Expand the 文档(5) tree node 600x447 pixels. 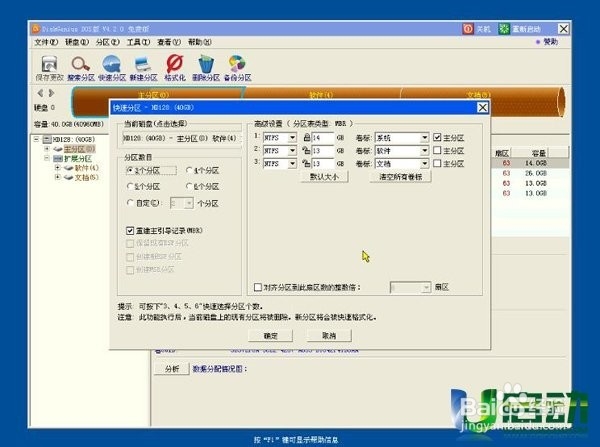(x=57, y=177)
